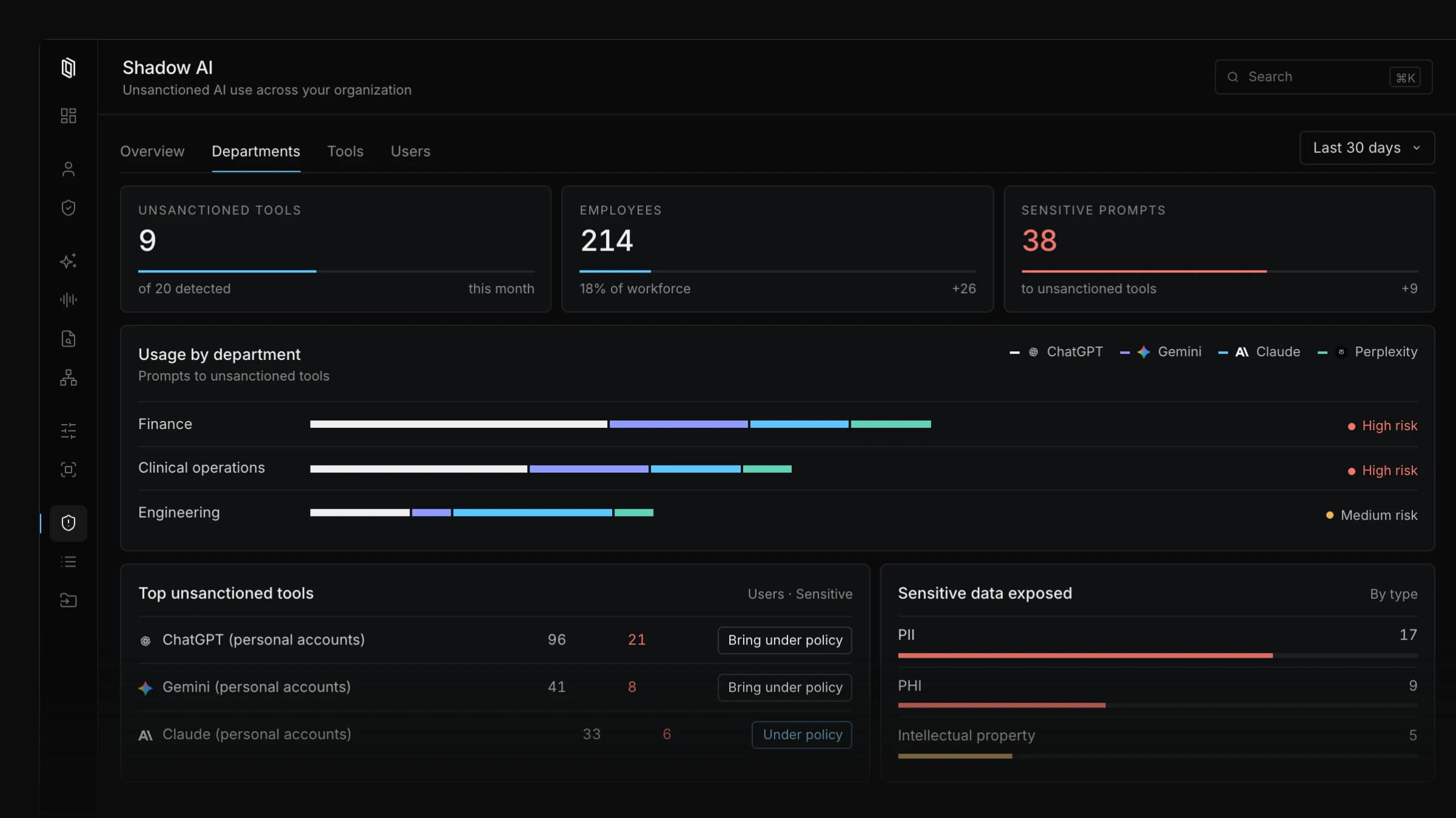Open the document search icon in sidebar
This screenshot has width=1456, height=818.
(69, 339)
